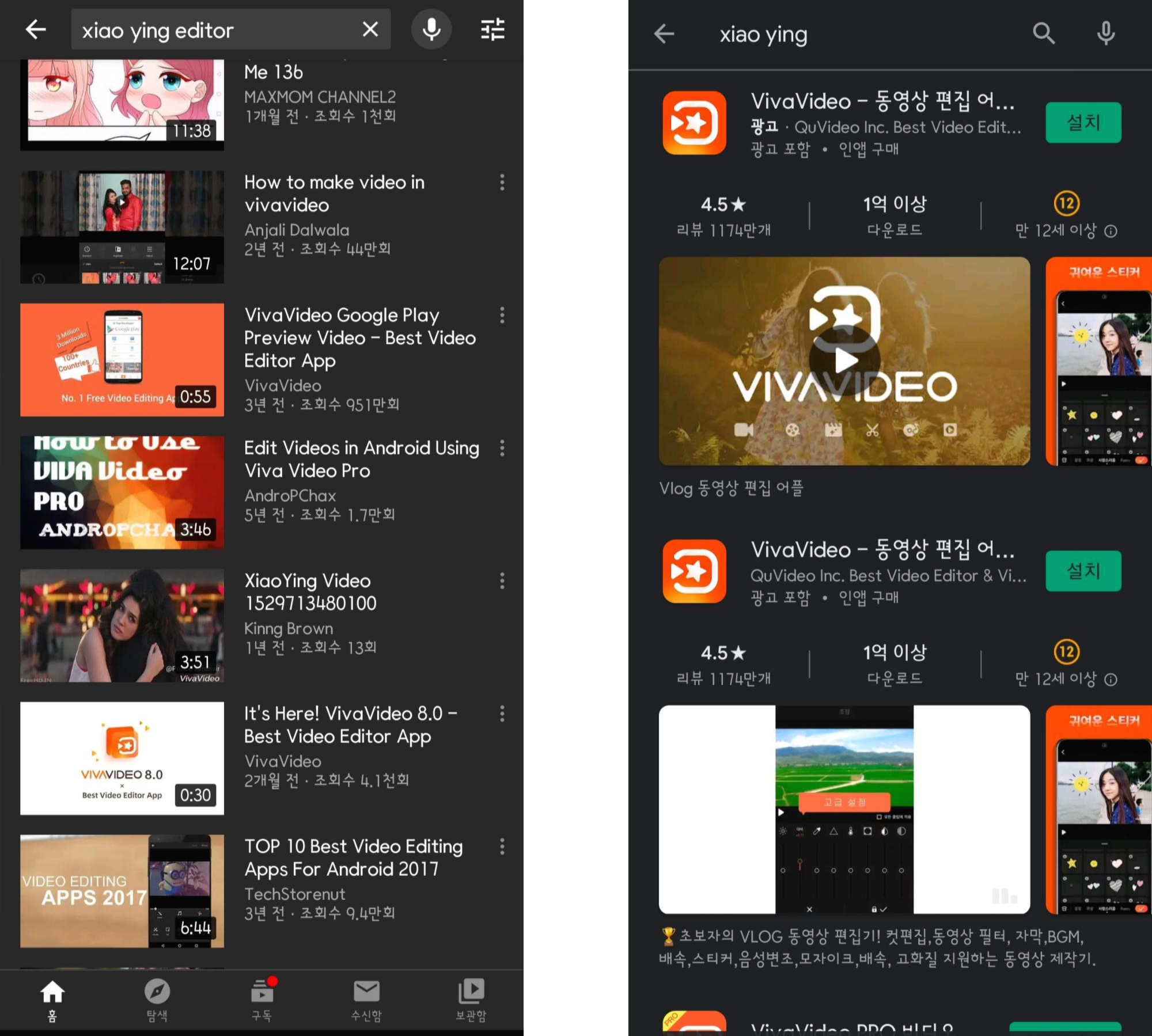Open the YouTube search filters icon
This screenshot has height=1036, width=1152.
492,29
